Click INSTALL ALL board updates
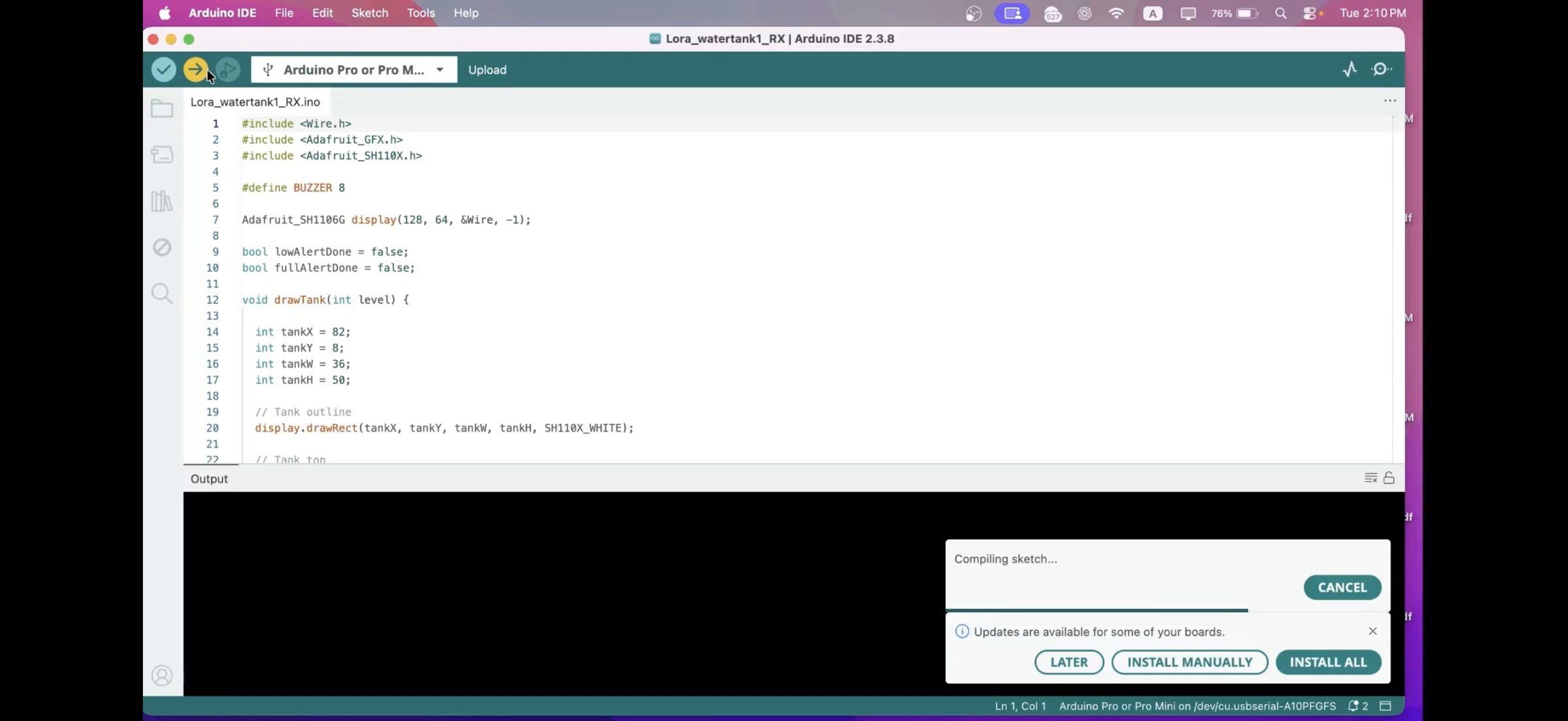Screen dimensions: 1568x721 click(1328, 662)
